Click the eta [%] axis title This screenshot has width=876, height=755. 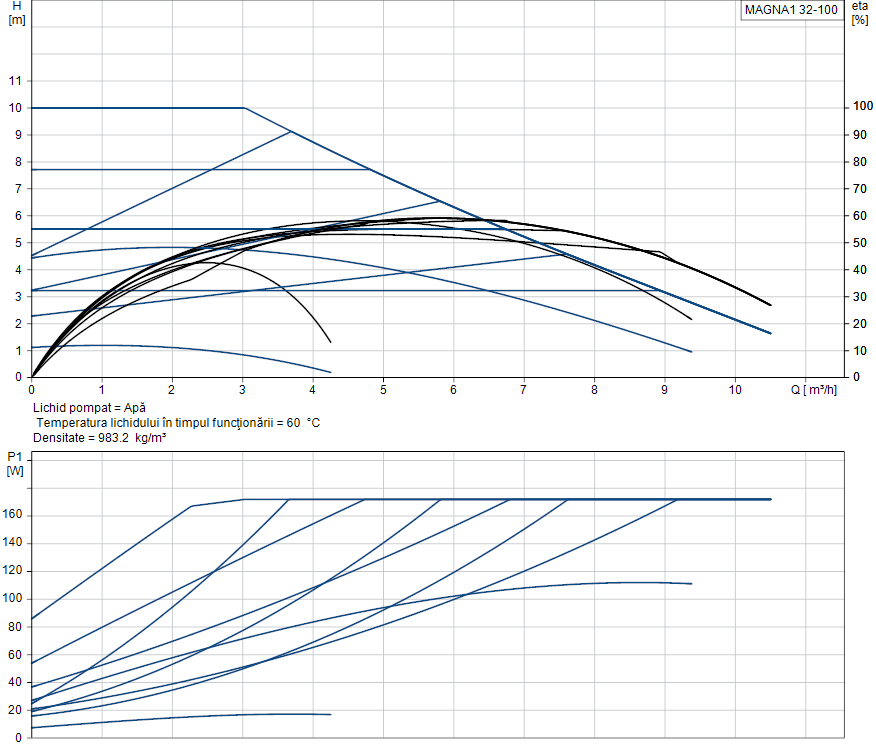tap(859, 13)
